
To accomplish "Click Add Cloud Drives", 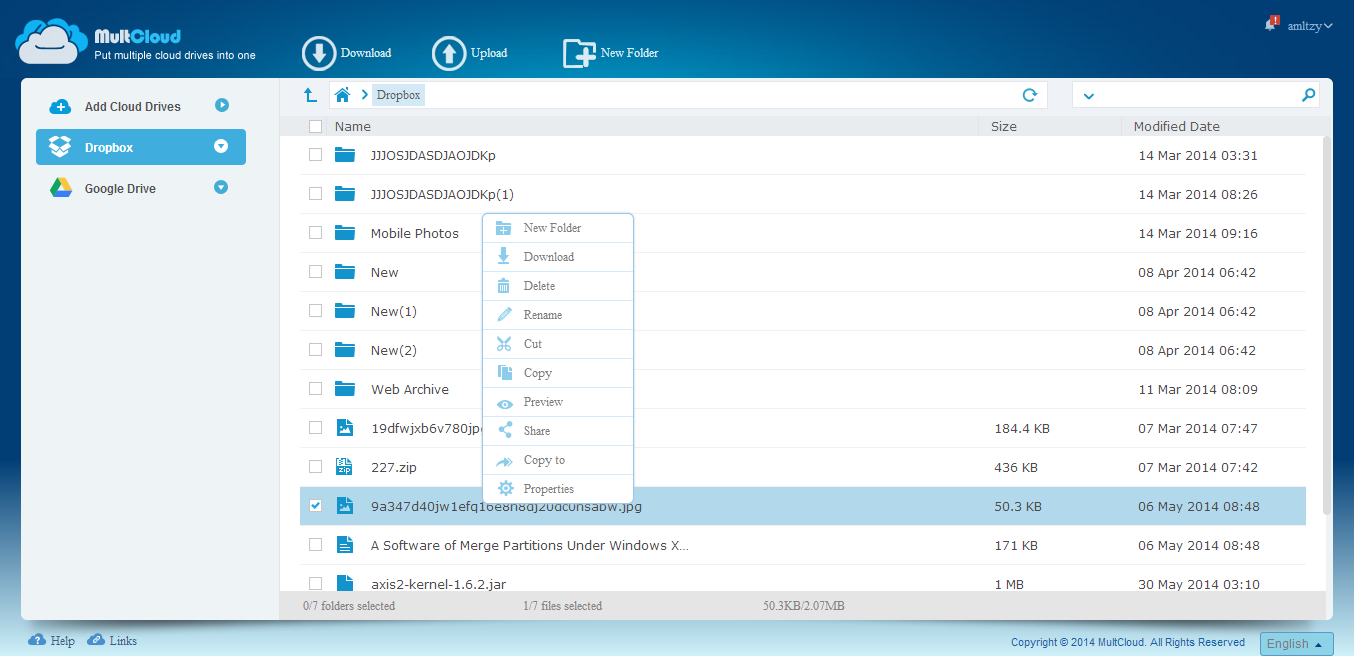I will pyautogui.click(x=132, y=106).
